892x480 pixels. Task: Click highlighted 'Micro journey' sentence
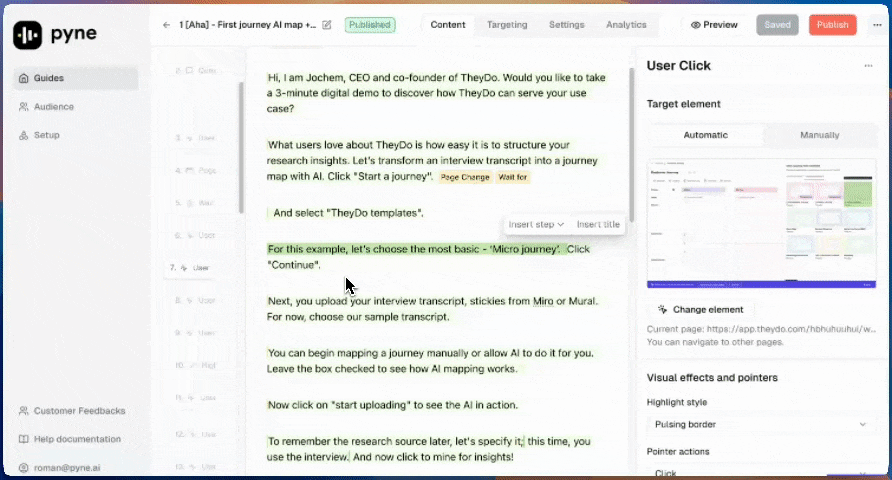417,249
